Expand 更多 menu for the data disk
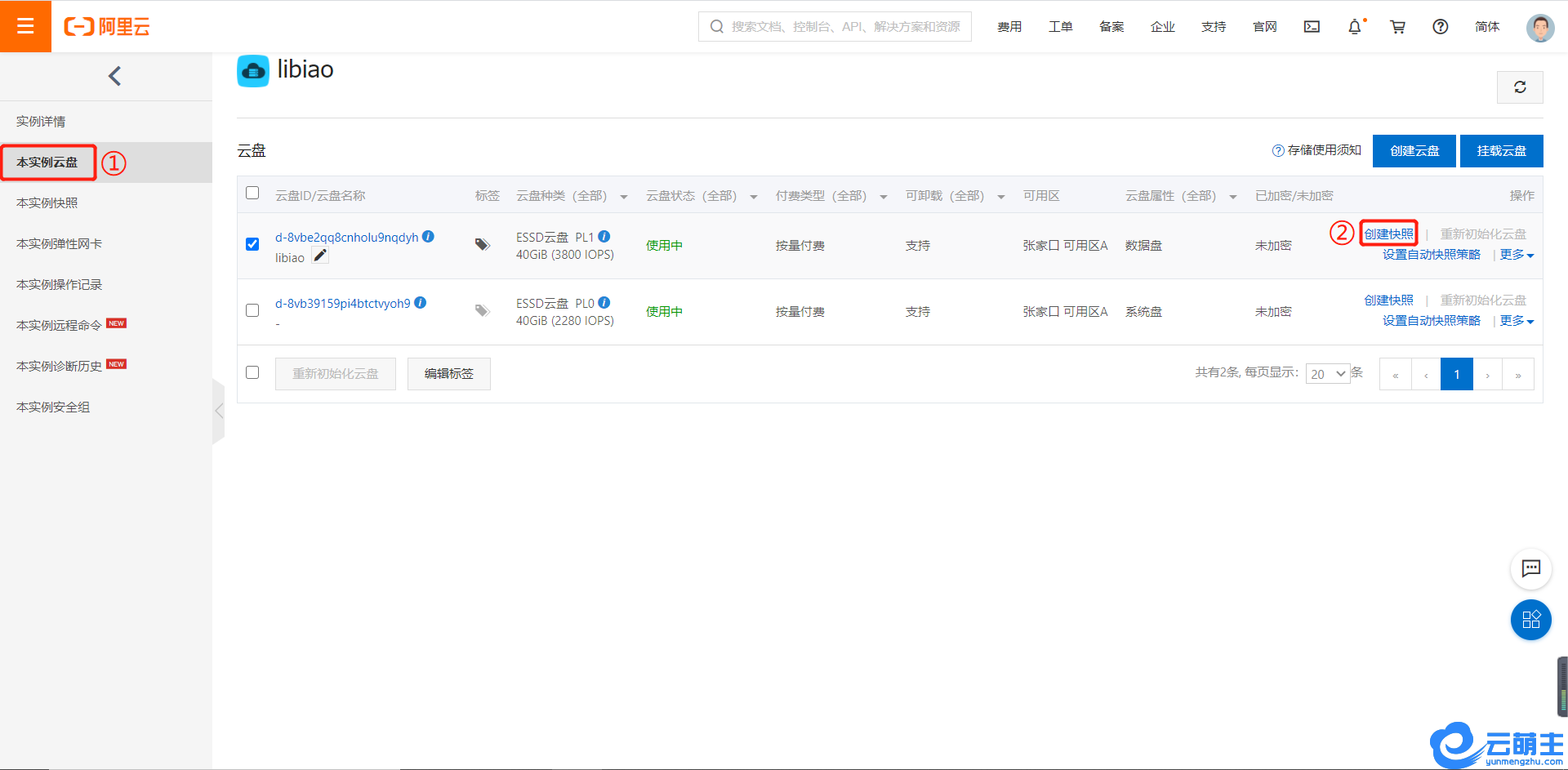 (1517, 255)
